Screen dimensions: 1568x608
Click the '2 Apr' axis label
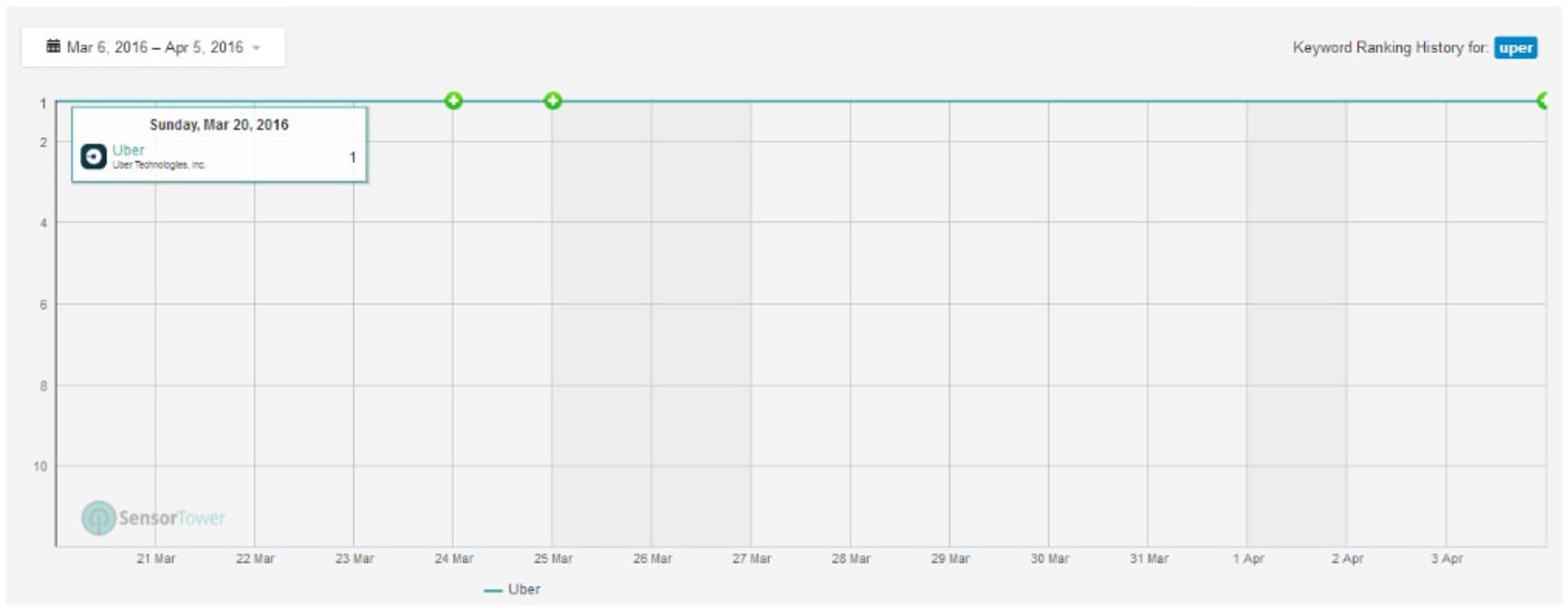[x=1347, y=559]
